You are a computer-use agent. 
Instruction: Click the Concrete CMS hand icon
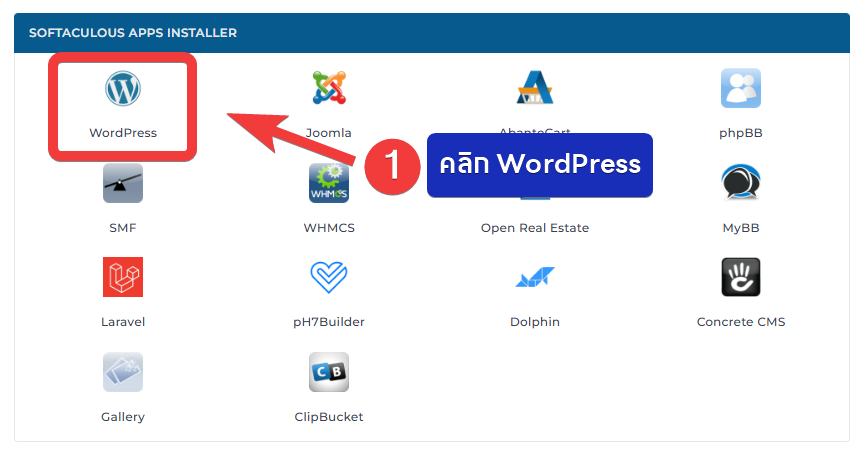coord(741,277)
